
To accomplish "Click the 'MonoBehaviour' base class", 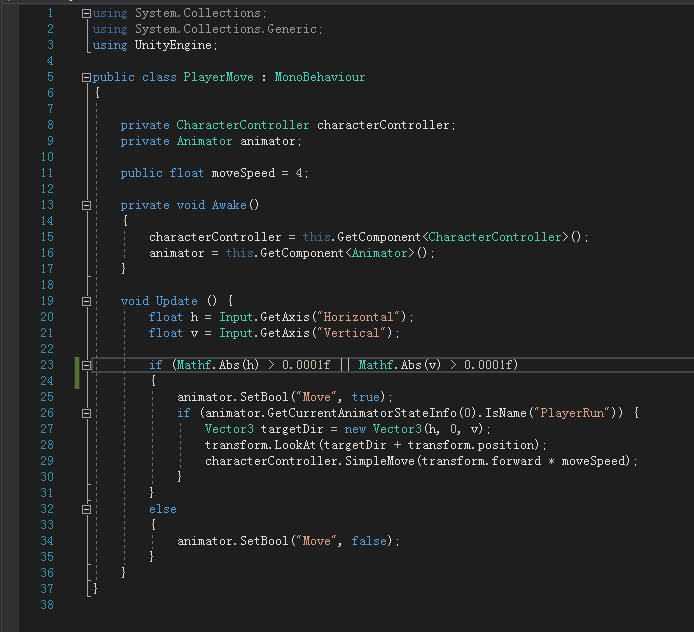I will [320, 77].
